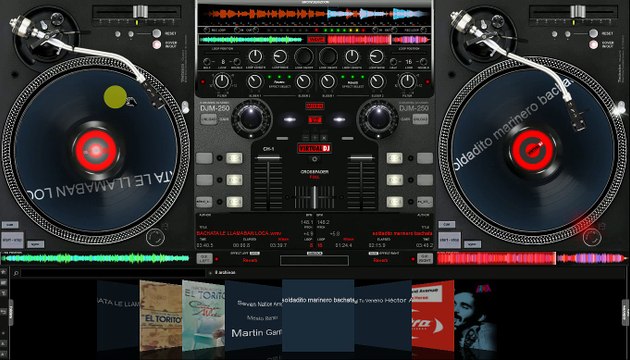This screenshot has width=630, height=360.
Task: Click the right deck loop move knob
Action: coord(376,57)
